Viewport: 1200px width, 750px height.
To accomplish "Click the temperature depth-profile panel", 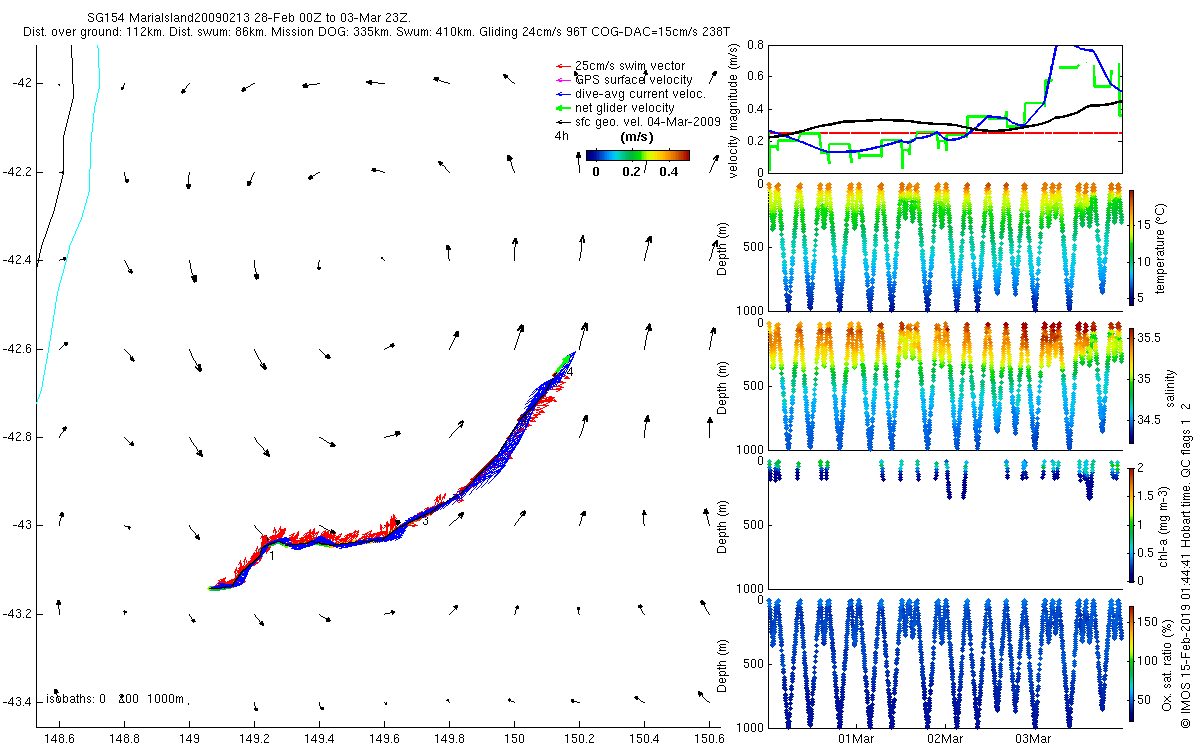I will (x=944, y=246).
